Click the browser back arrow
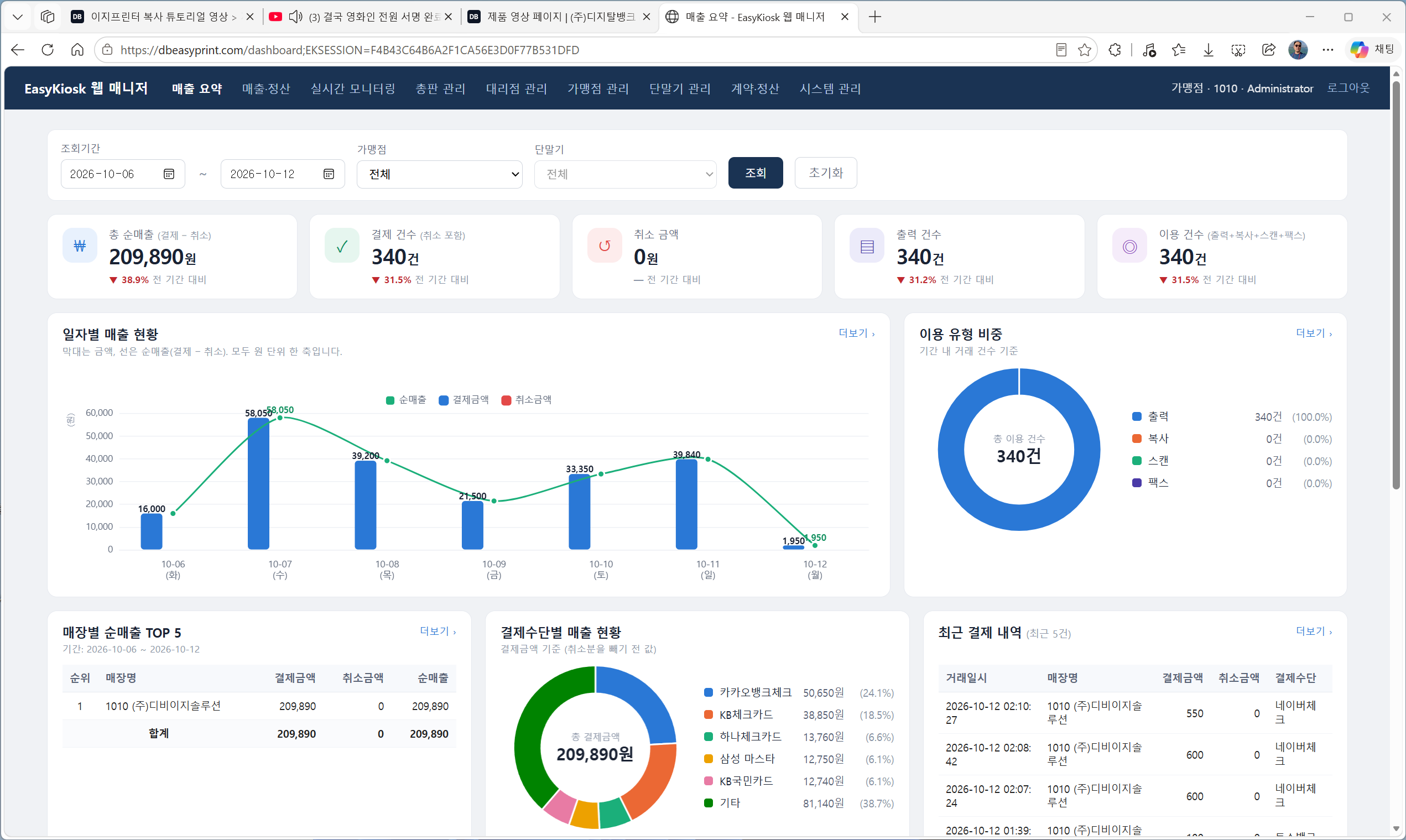 (x=18, y=50)
